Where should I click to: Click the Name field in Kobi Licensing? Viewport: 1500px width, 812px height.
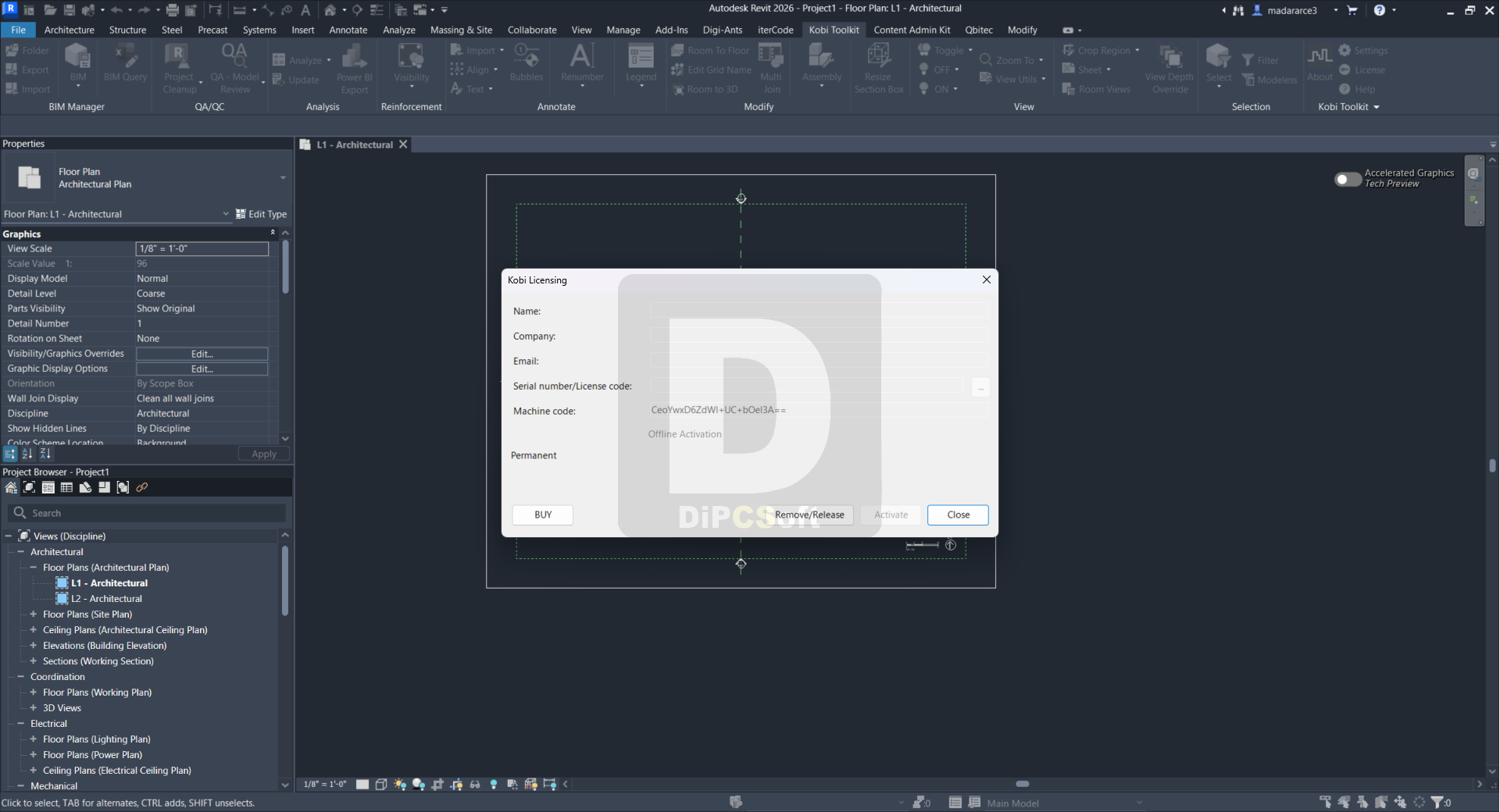tap(819, 311)
